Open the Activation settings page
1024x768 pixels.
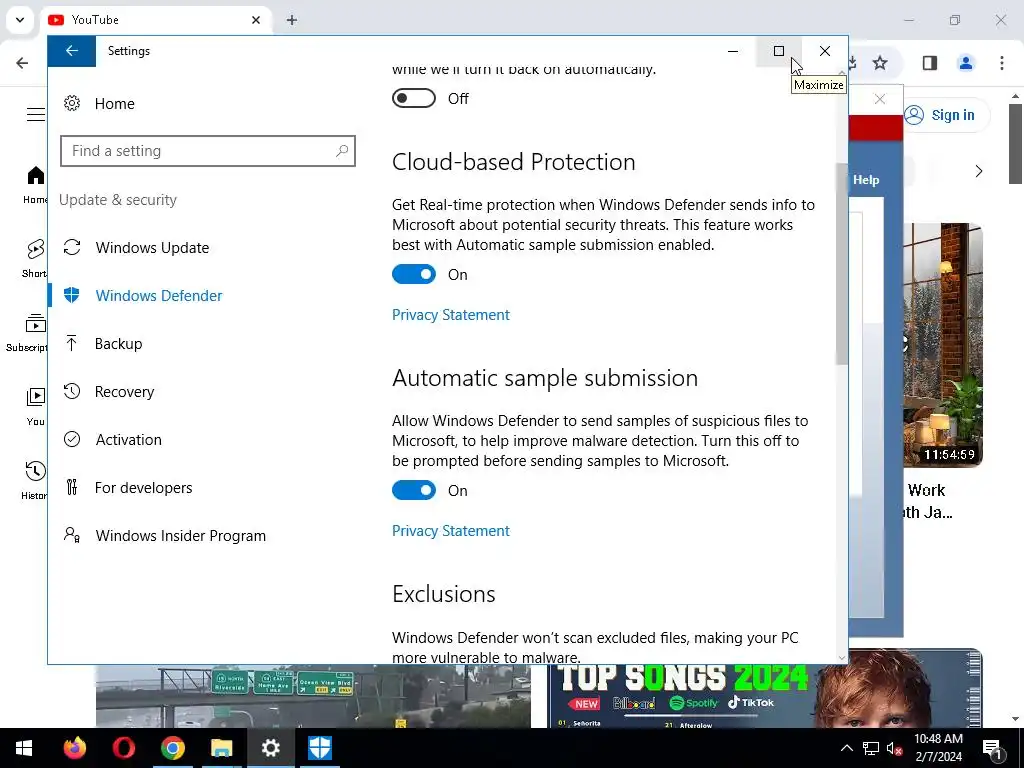tap(129, 440)
